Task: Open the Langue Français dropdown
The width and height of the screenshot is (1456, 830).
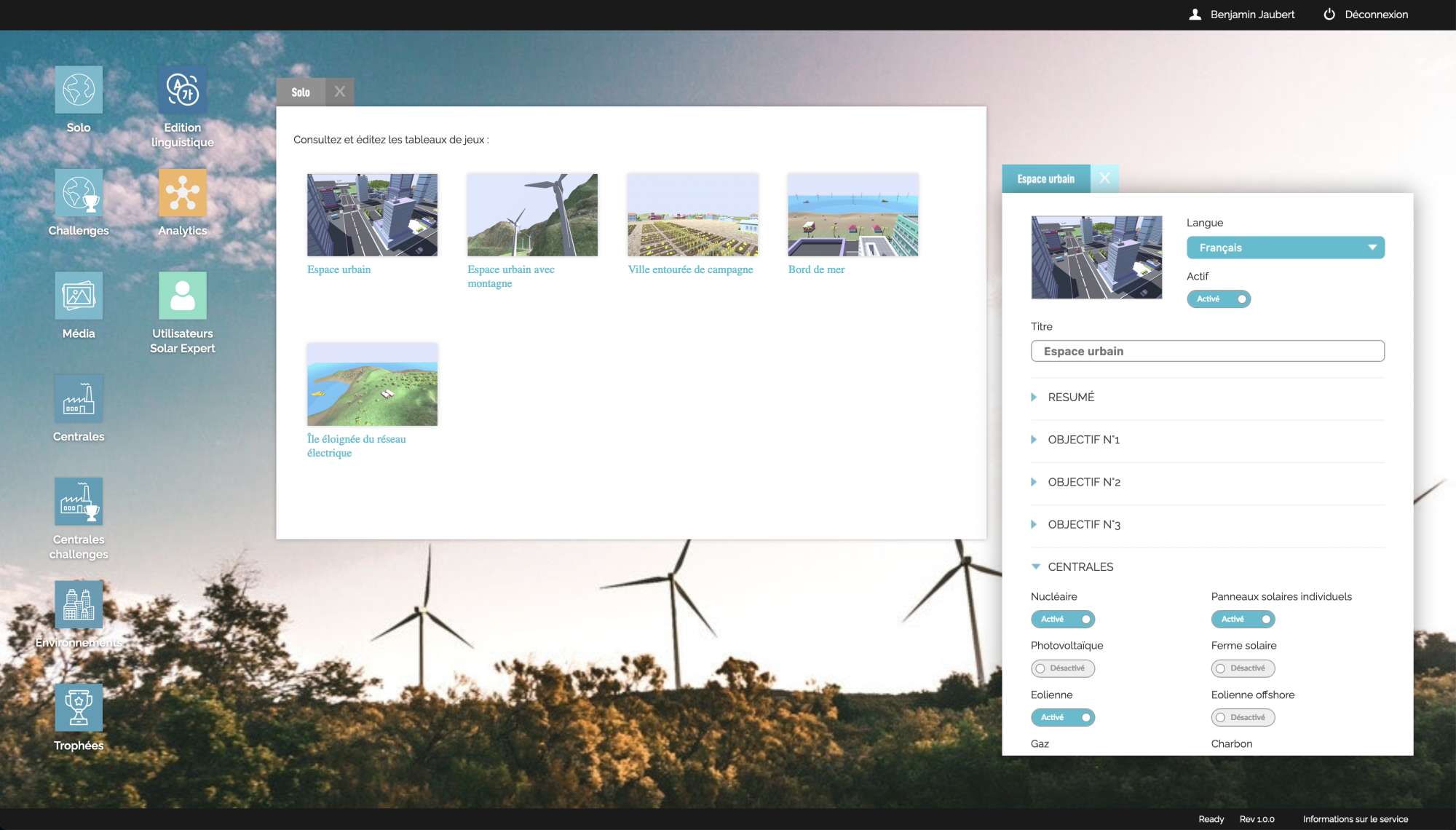Action: [1285, 248]
